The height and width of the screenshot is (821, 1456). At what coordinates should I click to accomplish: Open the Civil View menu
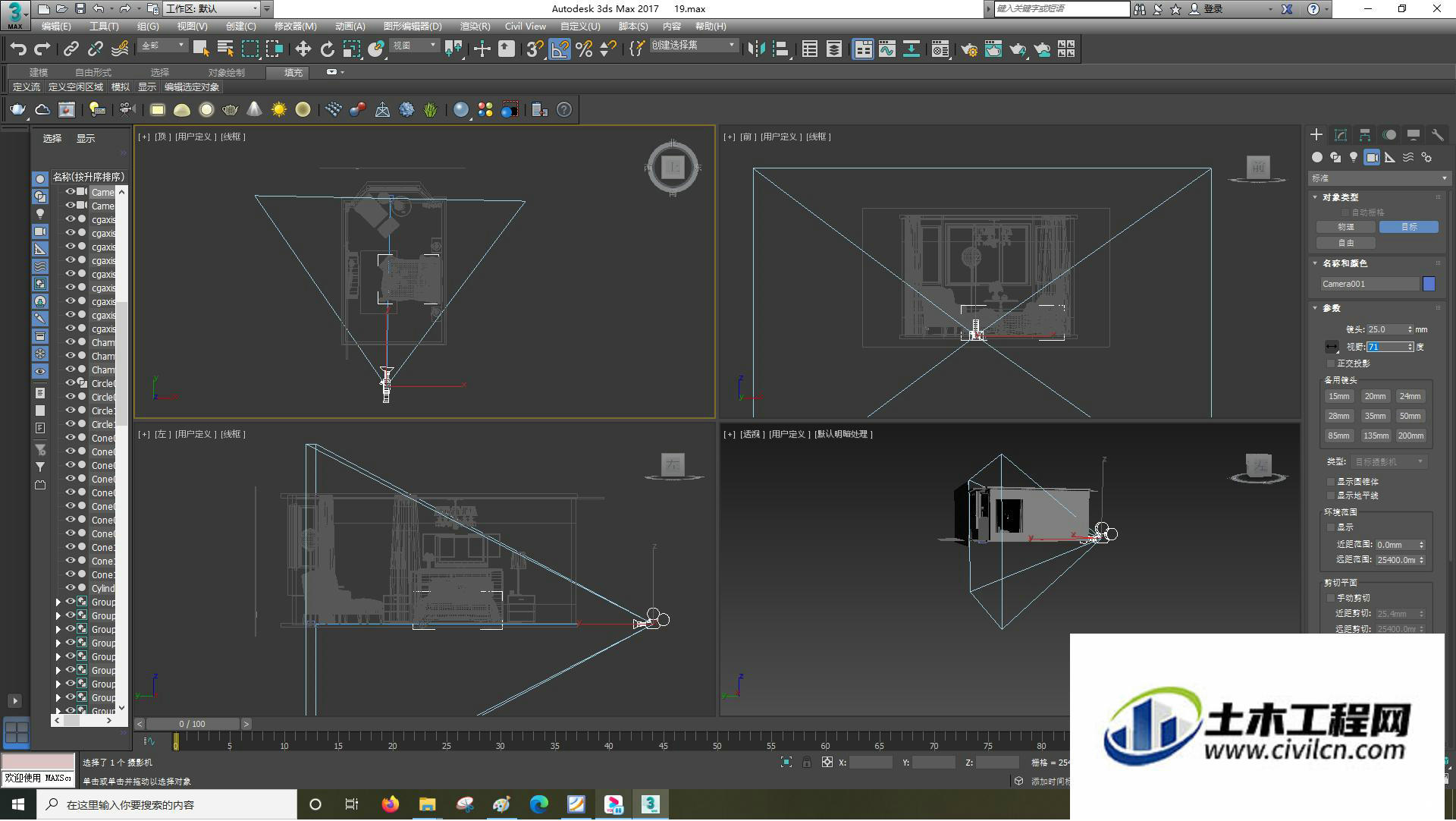[x=526, y=27]
